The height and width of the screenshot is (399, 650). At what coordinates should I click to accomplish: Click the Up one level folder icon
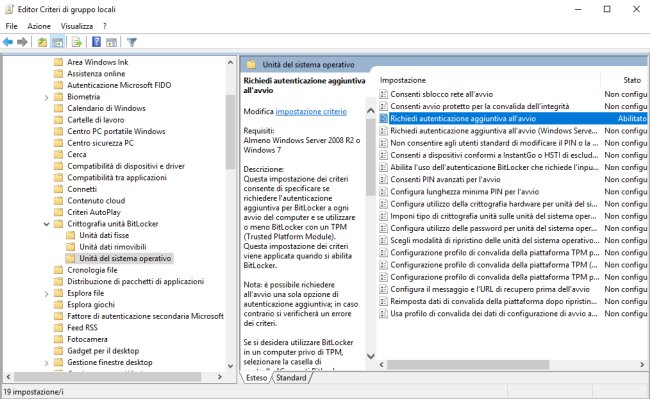[42, 42]
